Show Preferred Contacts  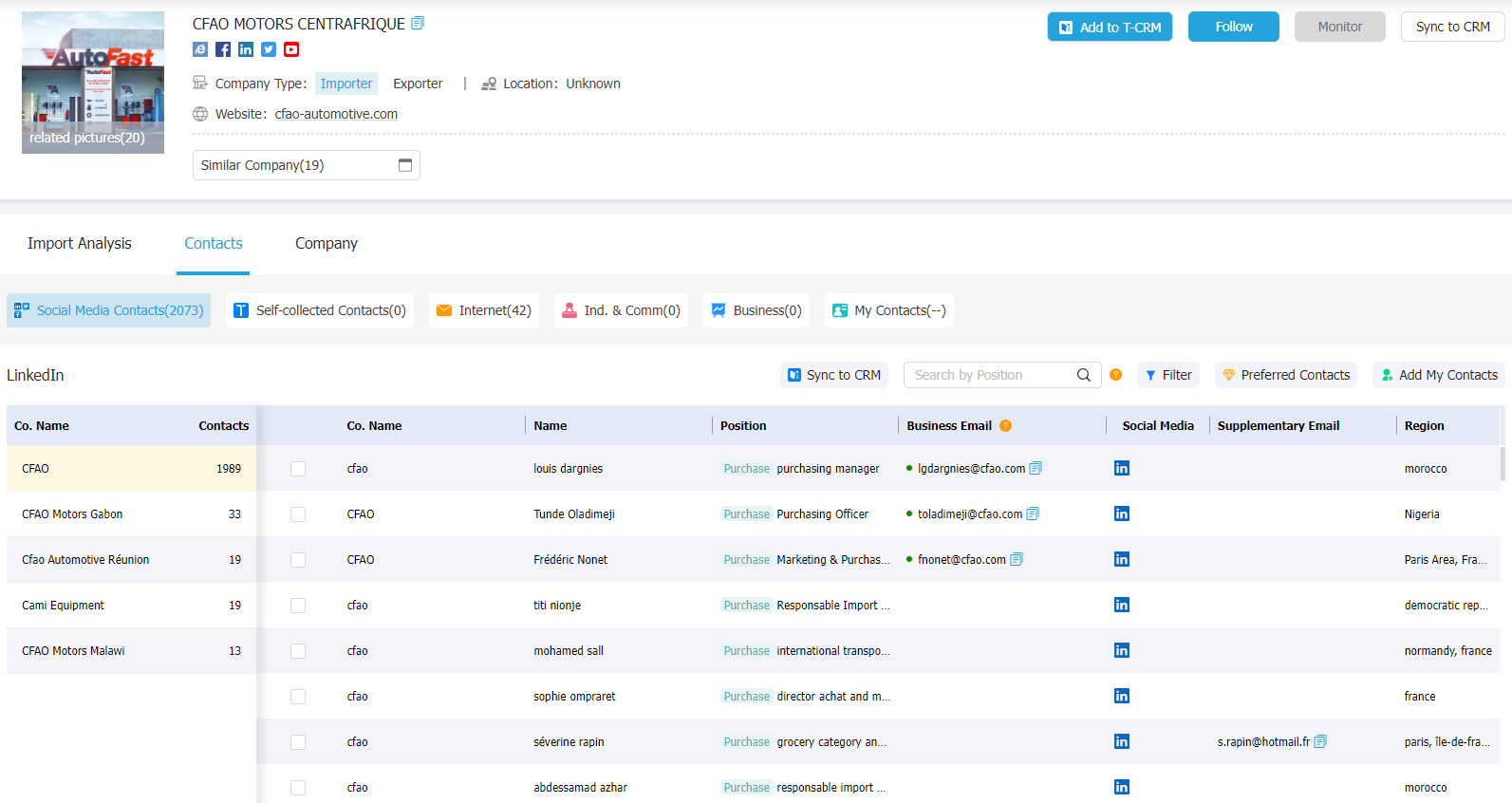[1286, 375]
